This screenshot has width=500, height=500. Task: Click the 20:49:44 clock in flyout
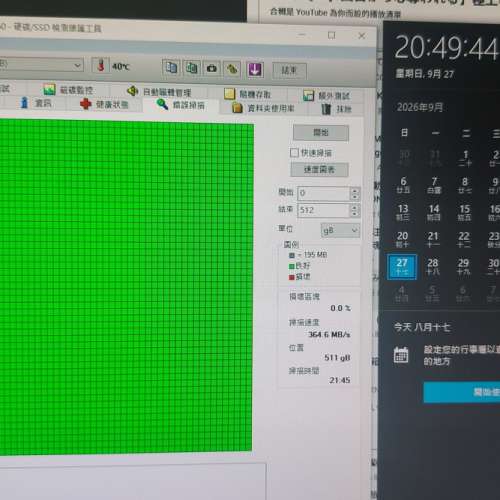point(446,48)
